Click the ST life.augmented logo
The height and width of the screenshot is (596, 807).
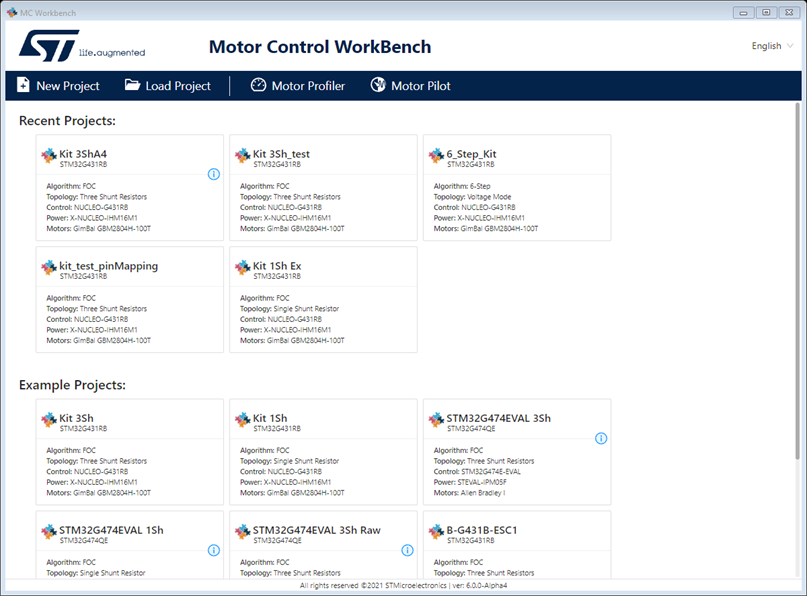click(82, 46)
